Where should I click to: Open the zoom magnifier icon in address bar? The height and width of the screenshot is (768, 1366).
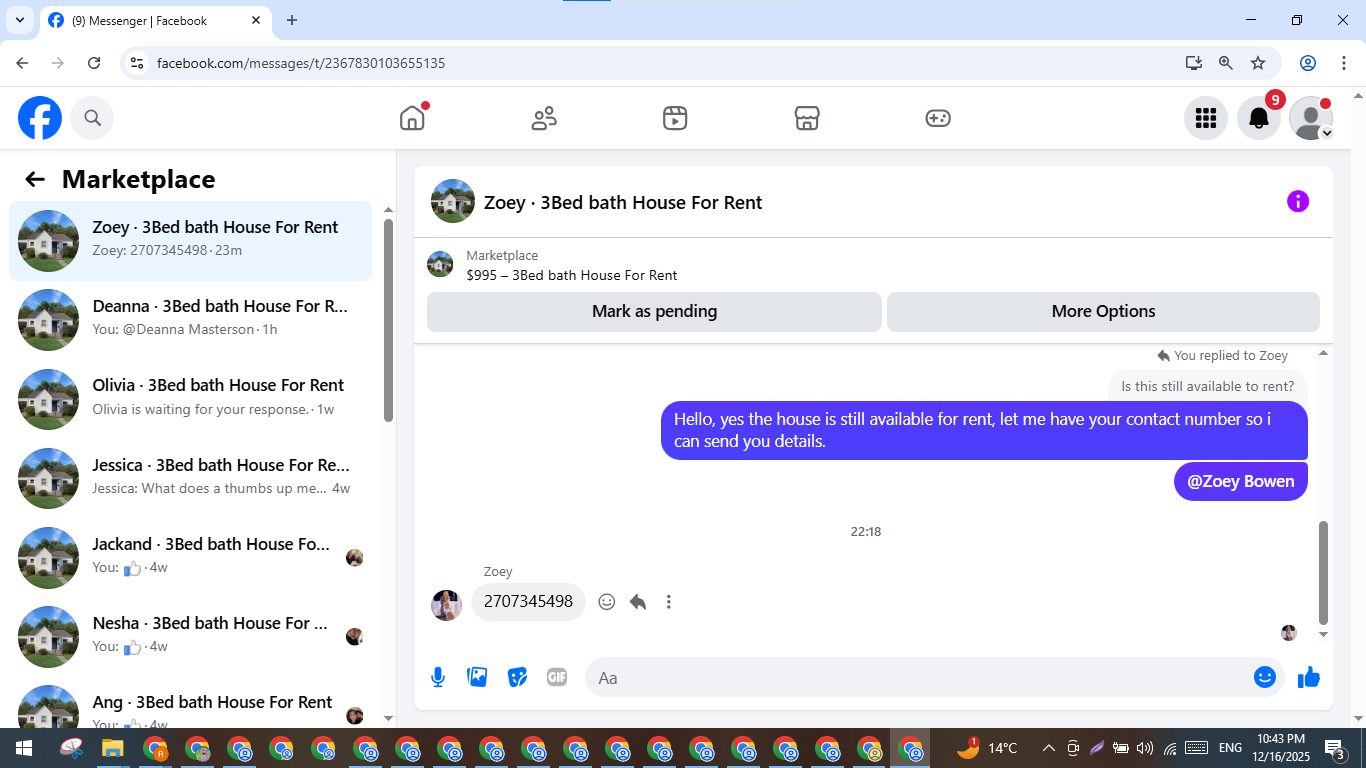[x=1226, y=63]
